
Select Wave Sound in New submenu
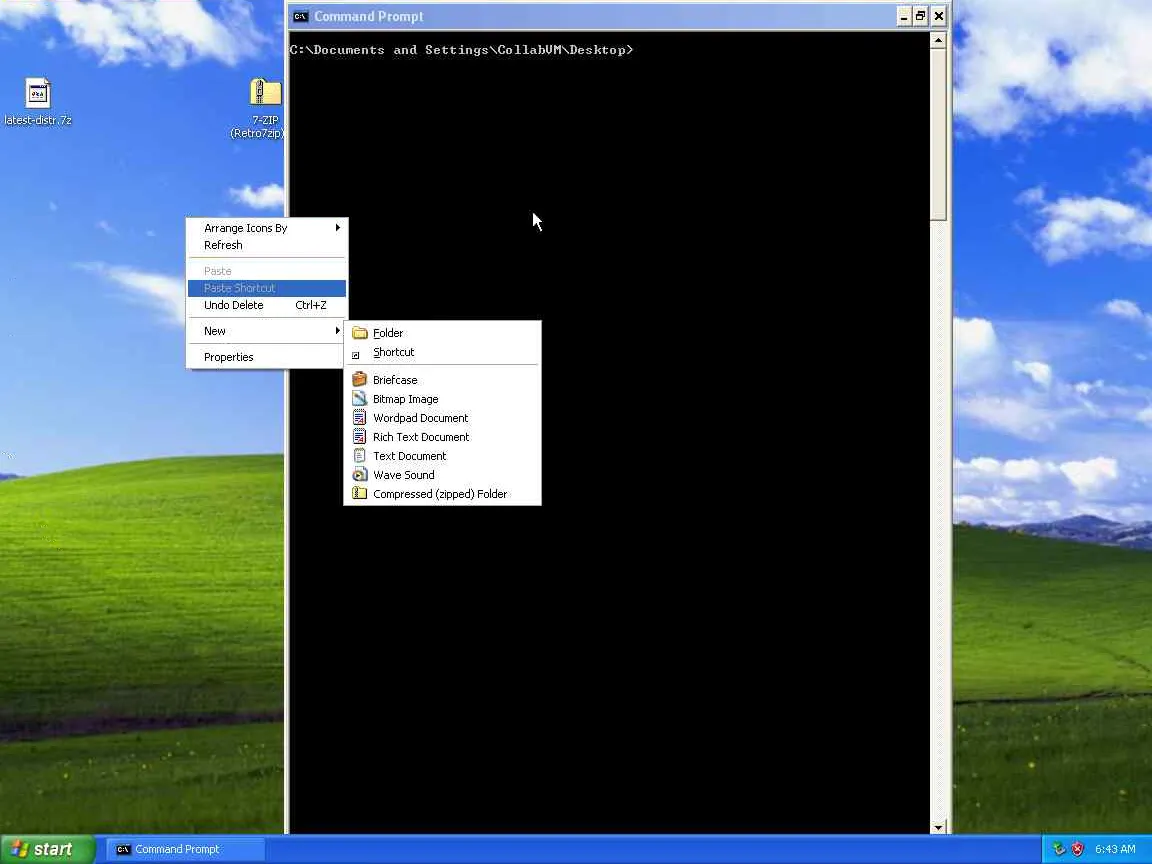(x=442, y=475)
